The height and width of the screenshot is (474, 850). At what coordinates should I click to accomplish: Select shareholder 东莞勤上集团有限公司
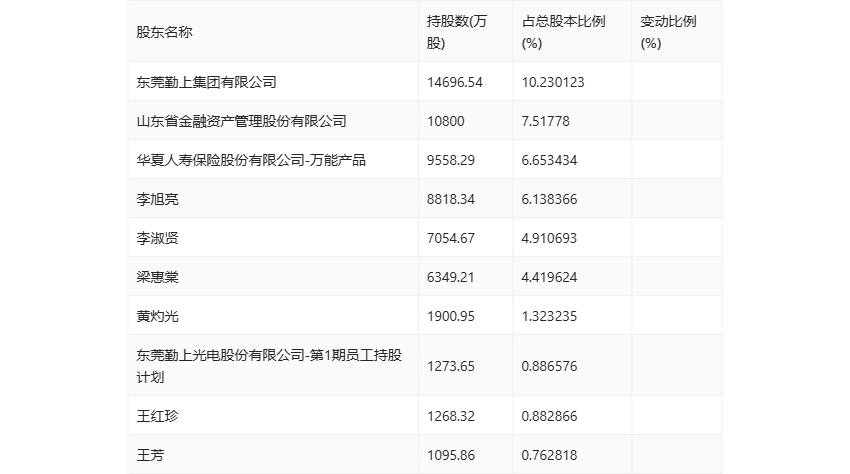[x=206, y=82]
